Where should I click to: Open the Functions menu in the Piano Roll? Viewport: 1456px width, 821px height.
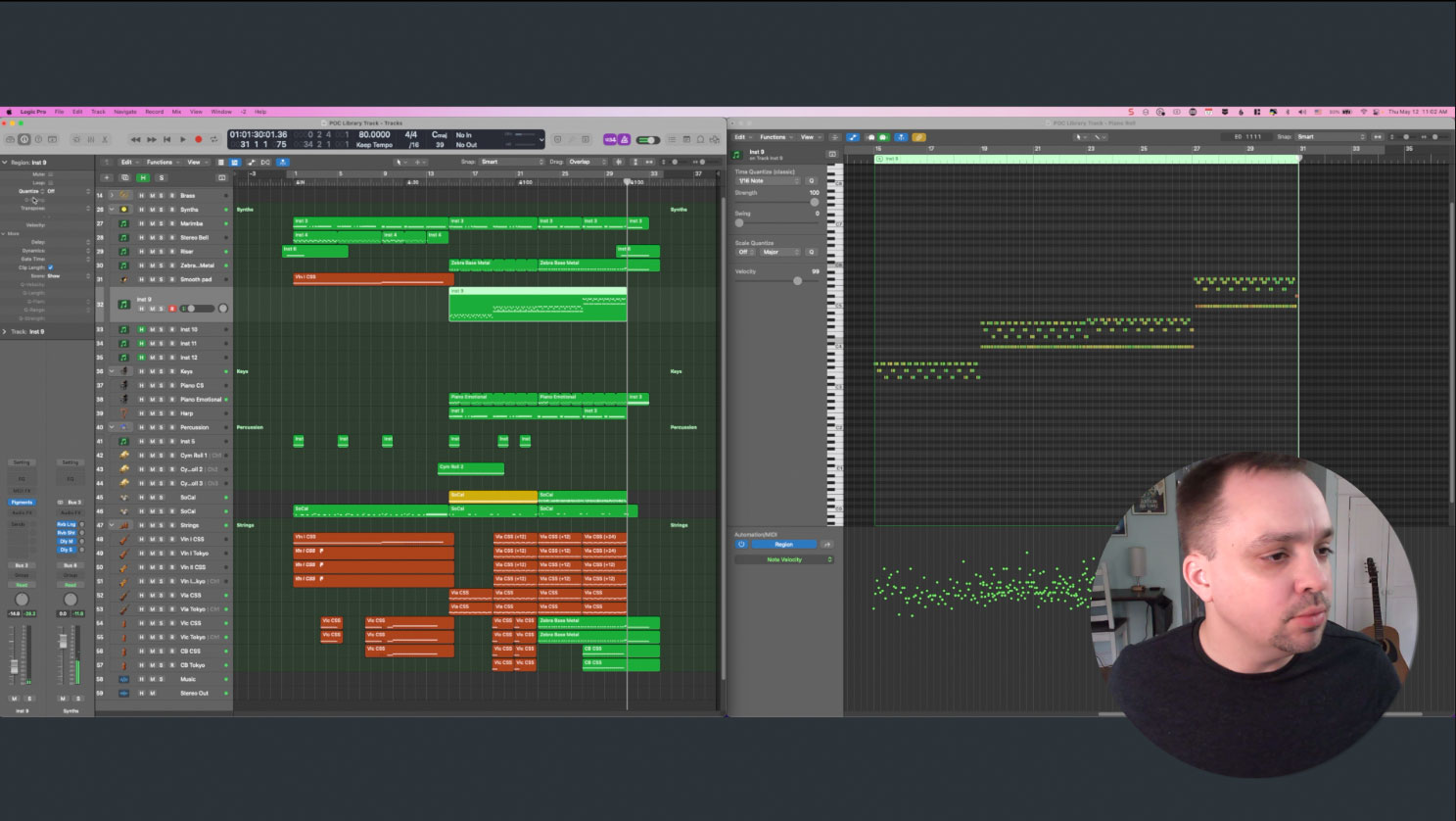pyautogui.click(x=774, y=137)
